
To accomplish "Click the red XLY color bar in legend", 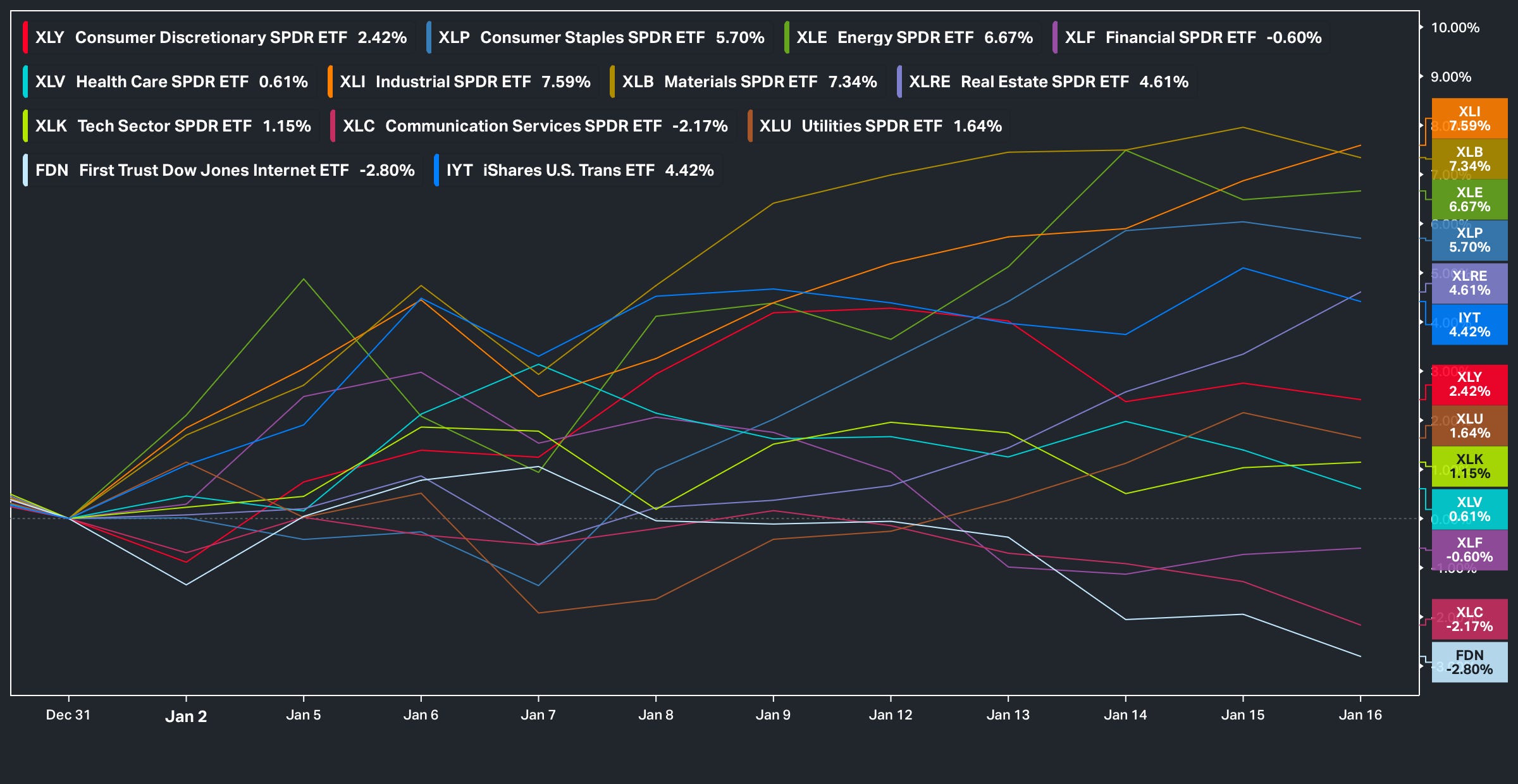I will (x=25, y=37).
